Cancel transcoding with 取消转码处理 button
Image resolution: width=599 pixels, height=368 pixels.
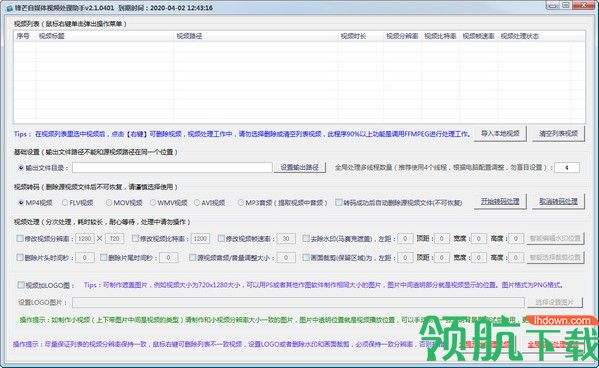(559, 201)
